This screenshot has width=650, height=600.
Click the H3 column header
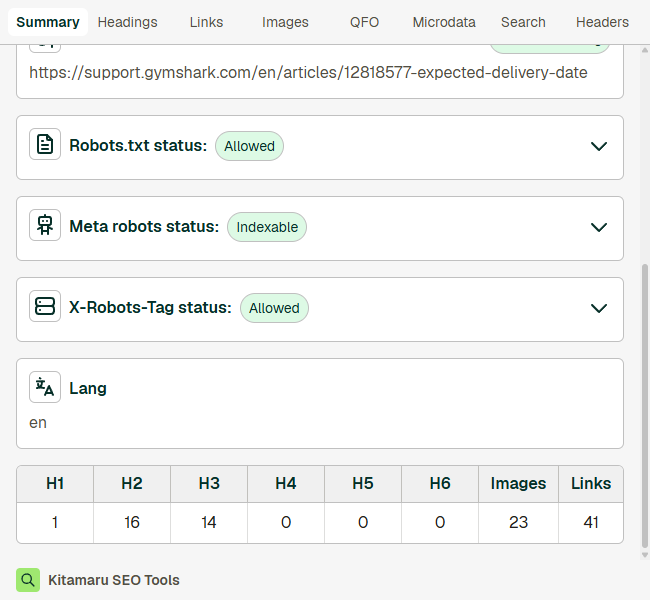(209, 483)
